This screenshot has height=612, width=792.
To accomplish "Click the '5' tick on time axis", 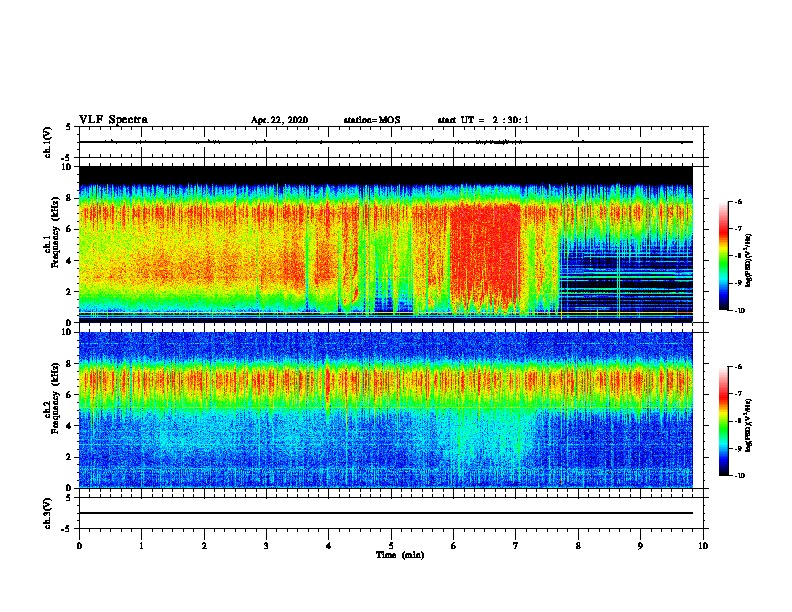I will (x=391, y=546).
